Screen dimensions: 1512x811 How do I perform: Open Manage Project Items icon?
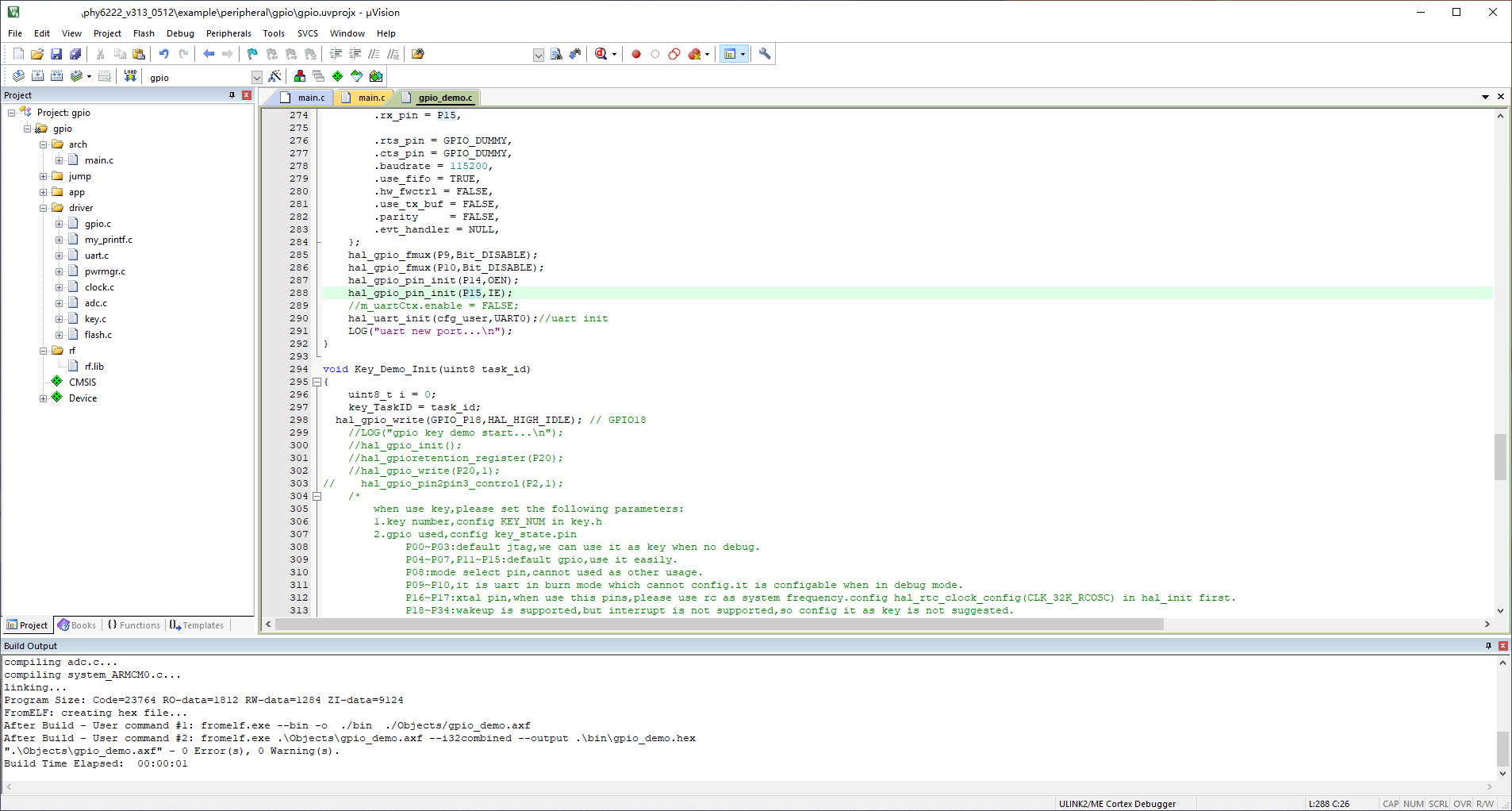tap(300, 76)
